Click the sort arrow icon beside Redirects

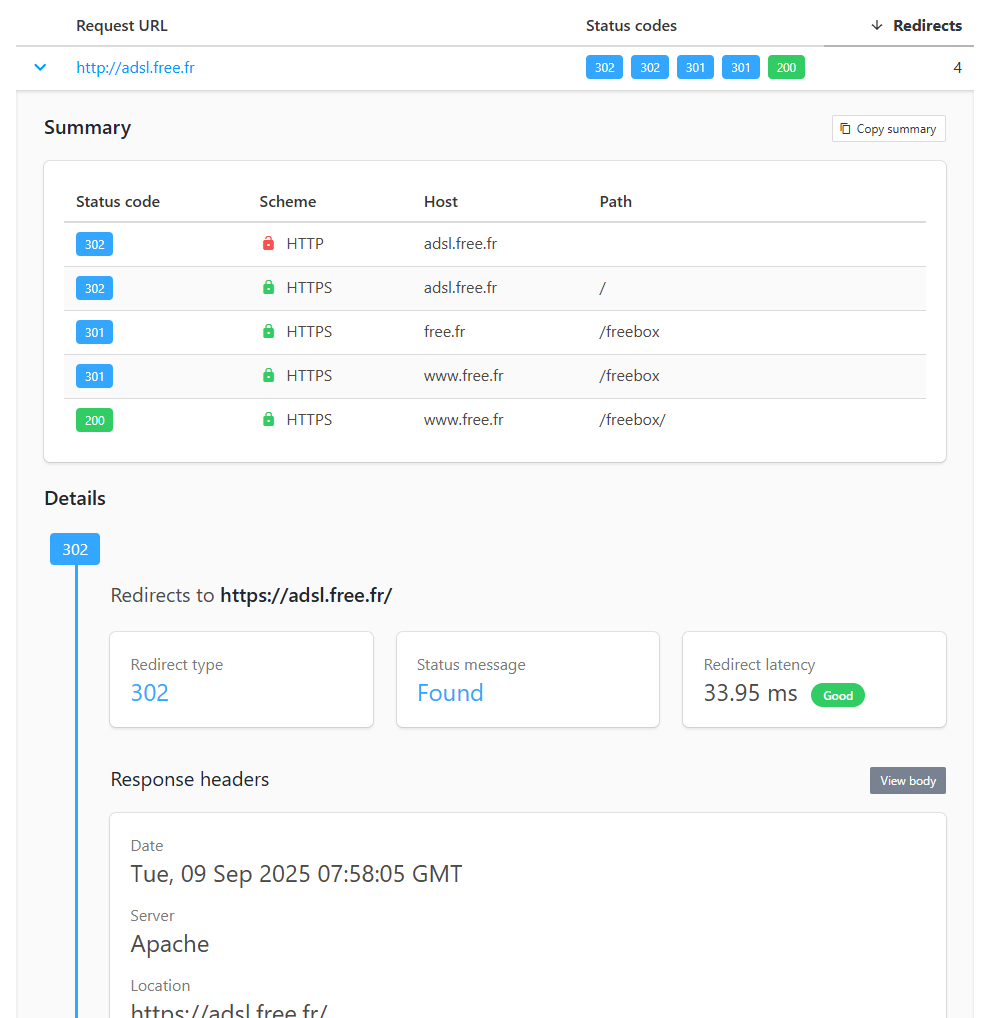click(x=877, y=25)
